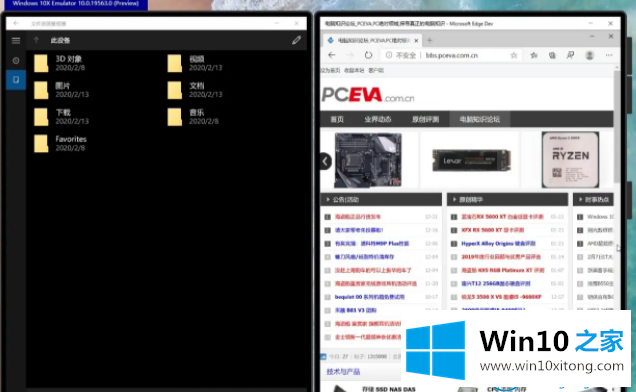Image resolution: width=636 pixels, height=392 pixels.
Task: Open the 下载 folder
Action: (x=61, y=117)
